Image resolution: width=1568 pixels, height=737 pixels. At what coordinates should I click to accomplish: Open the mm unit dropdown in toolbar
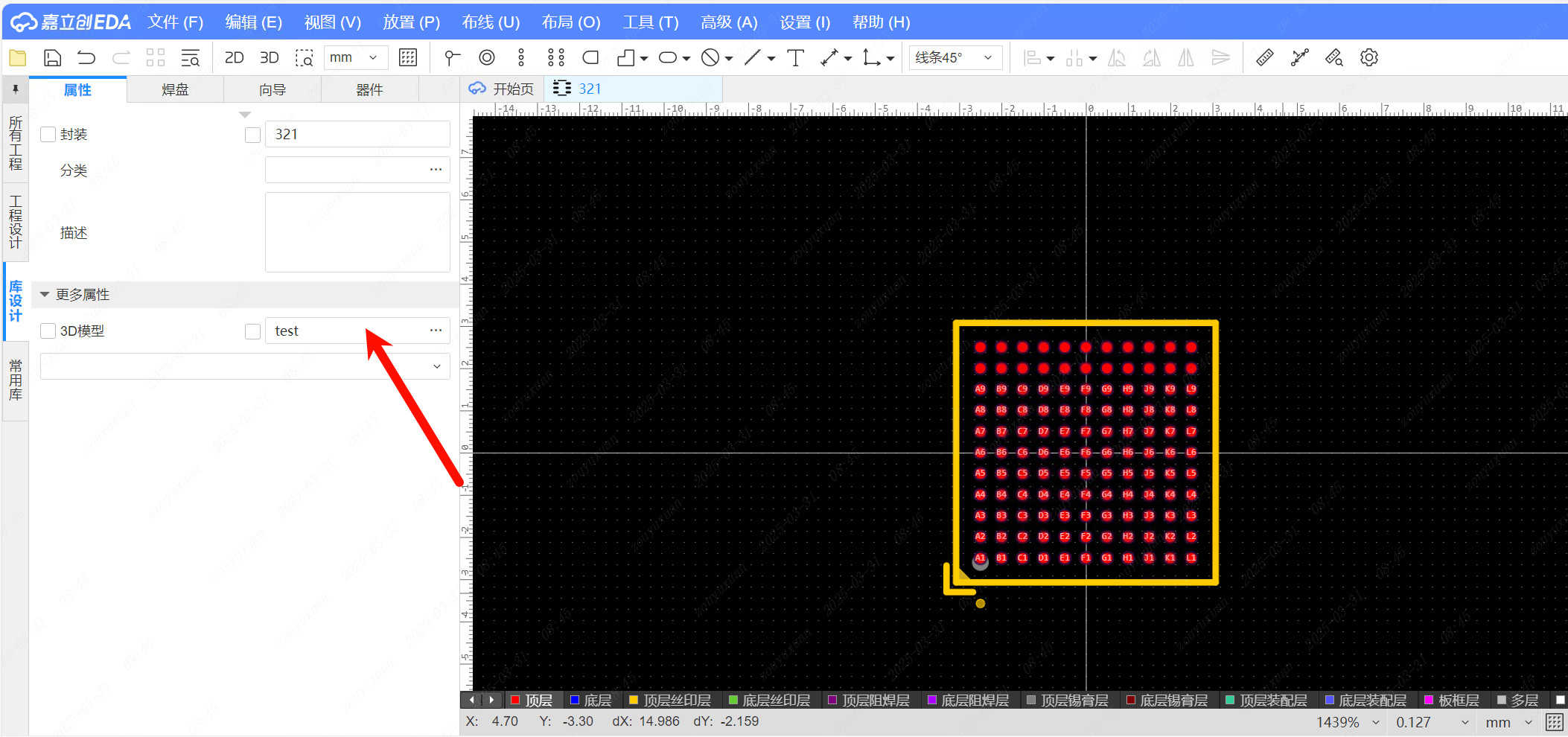click(x=355, y=58)
